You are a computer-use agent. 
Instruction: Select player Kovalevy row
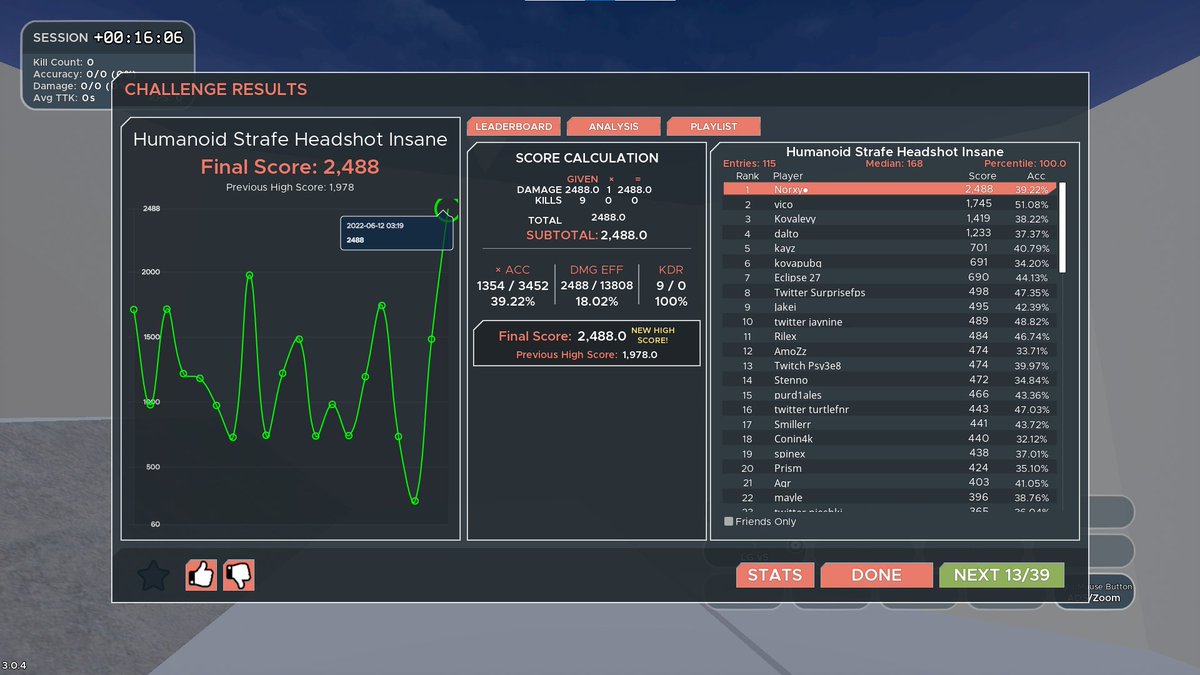(889, 219)
